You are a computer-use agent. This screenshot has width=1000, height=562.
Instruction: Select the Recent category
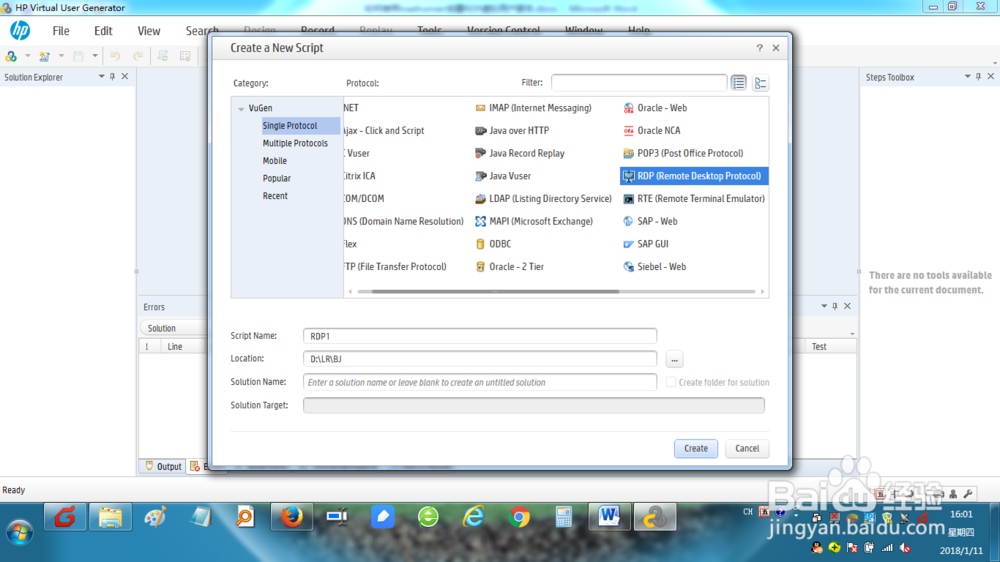pyautogui.click(x=276, y=196)
